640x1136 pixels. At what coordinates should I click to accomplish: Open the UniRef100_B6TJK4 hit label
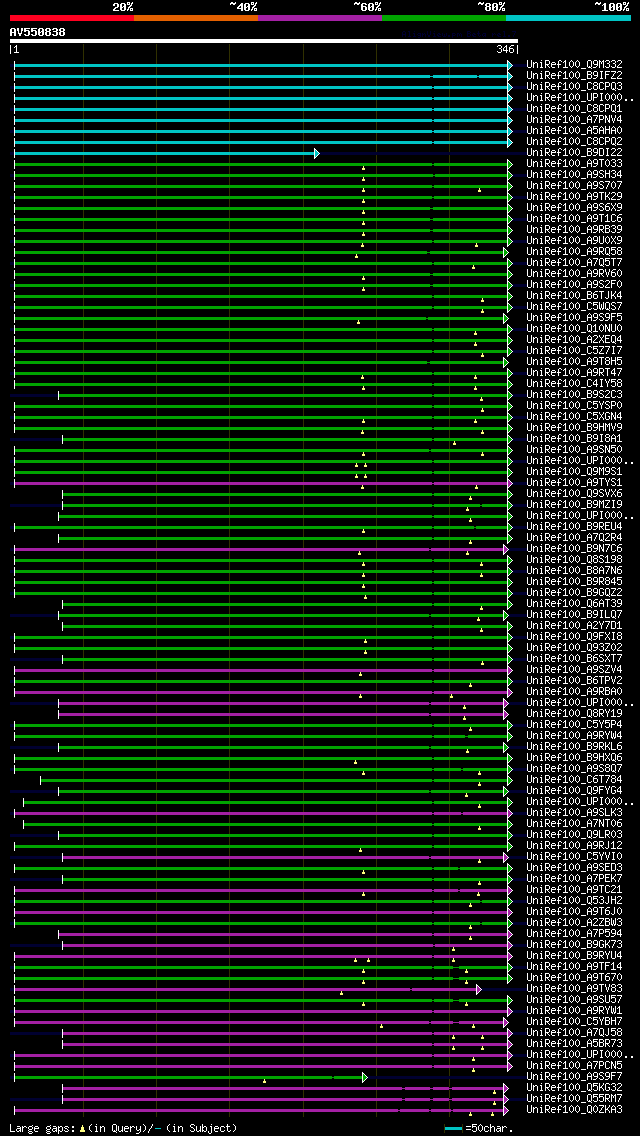tap(575, 296)
